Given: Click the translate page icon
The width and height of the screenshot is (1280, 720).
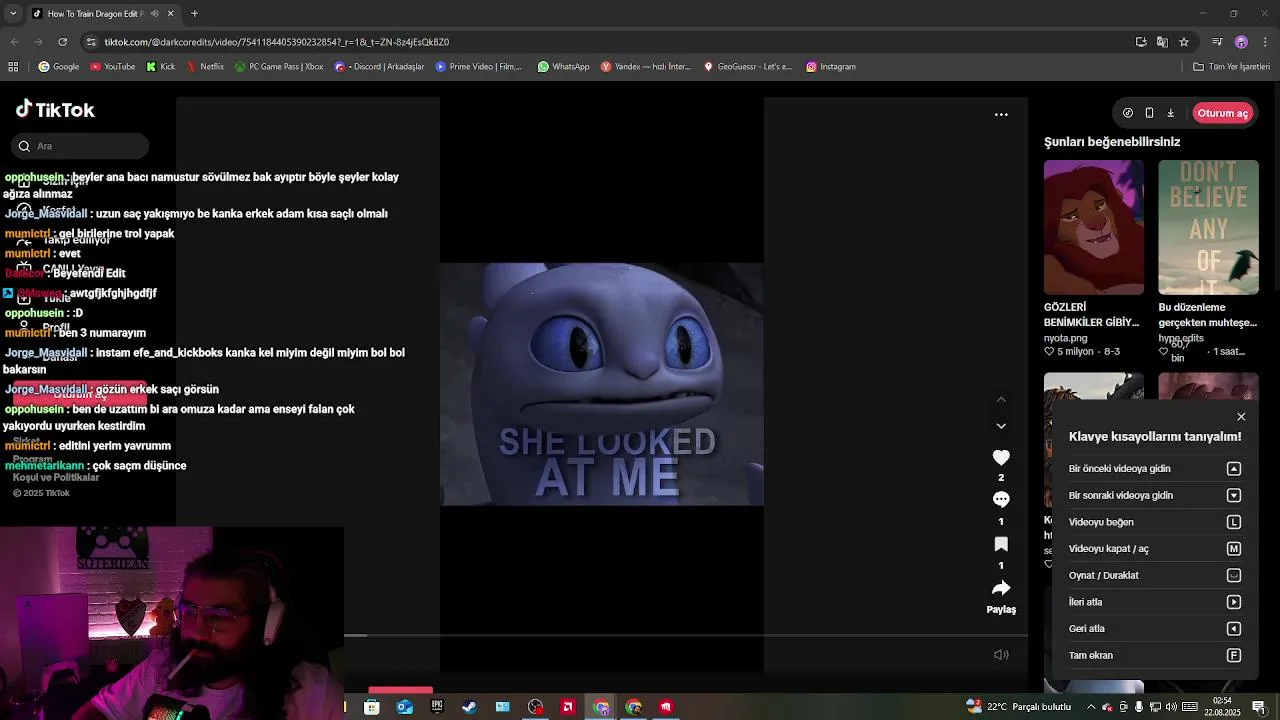Looking at the screenshot, I should pyautogui.click(x=1162, y=42).
